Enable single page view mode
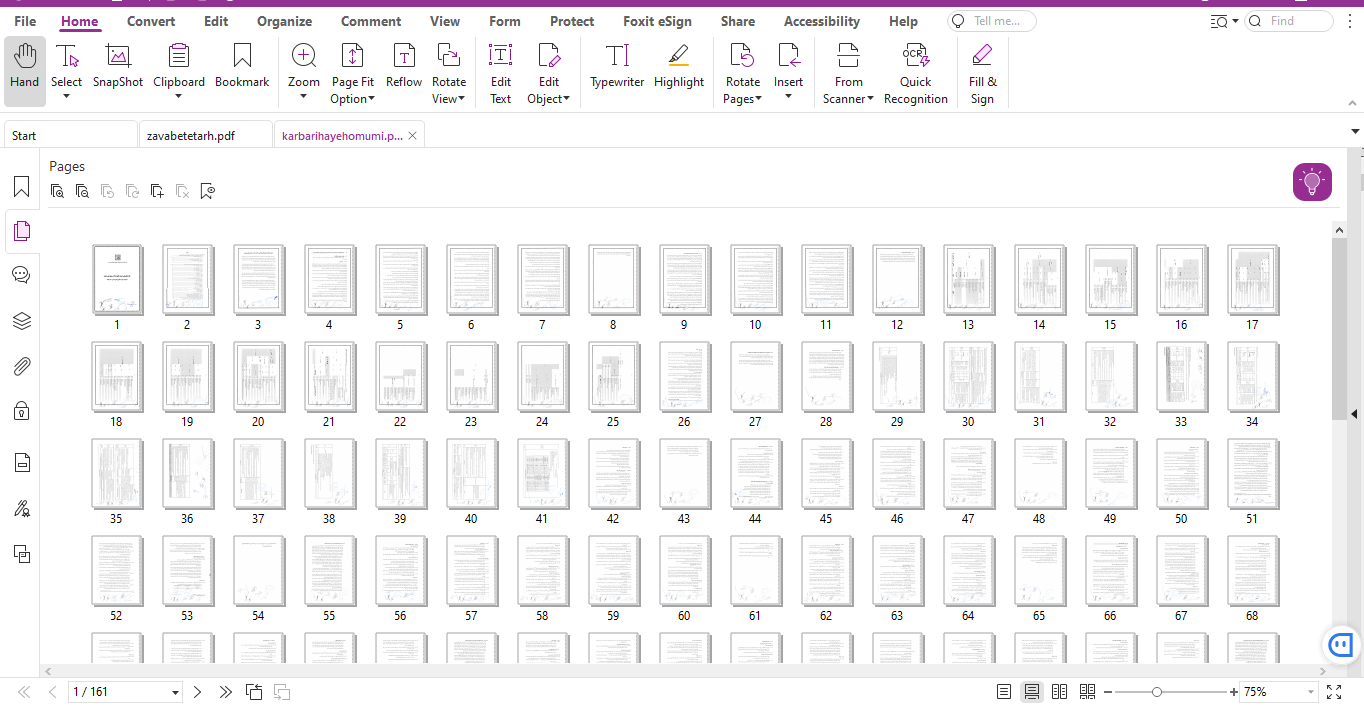 coord(1004,692)
